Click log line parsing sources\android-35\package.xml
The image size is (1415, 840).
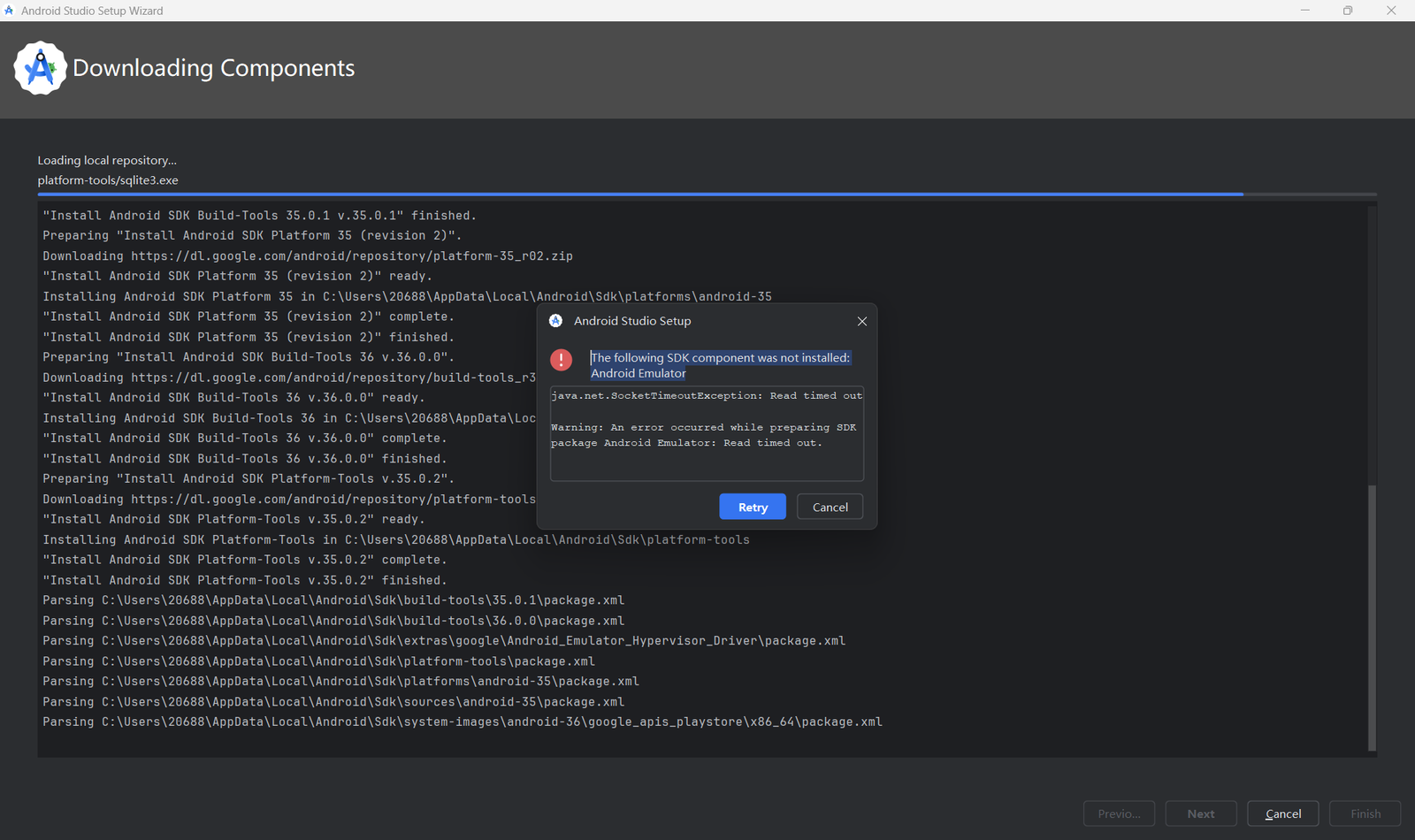333,702
